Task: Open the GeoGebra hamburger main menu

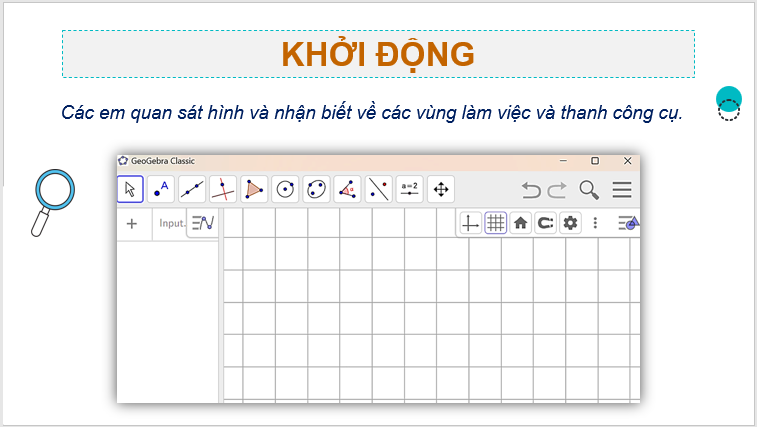Action: point(622,189)
